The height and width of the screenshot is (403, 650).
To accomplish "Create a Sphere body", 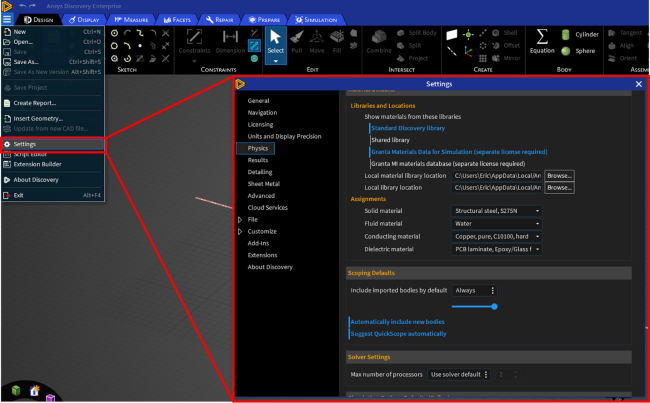I will click(x=578, y=51).
